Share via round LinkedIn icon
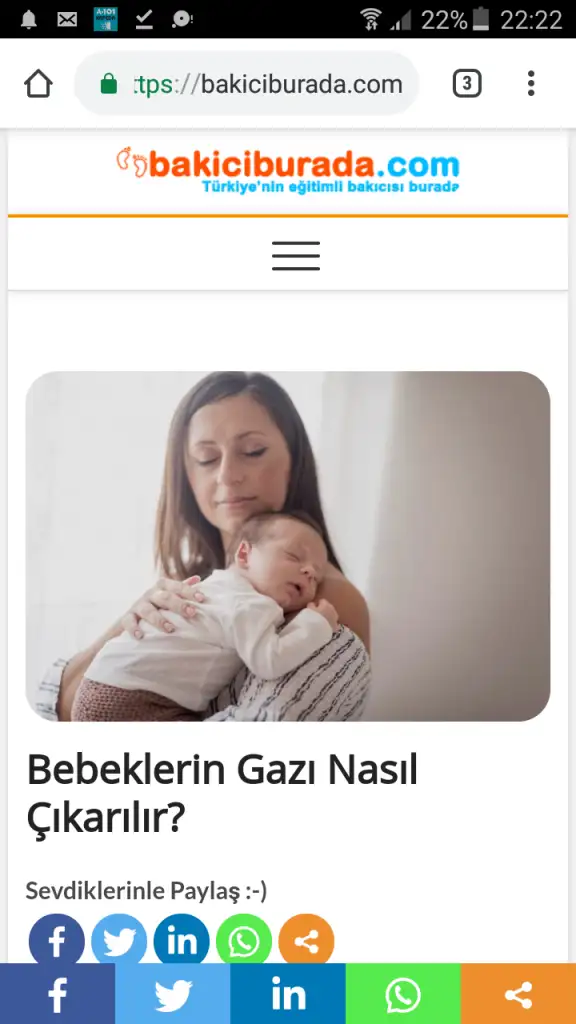Screen dimensions: 576x1024 click(x=182, y=940)
